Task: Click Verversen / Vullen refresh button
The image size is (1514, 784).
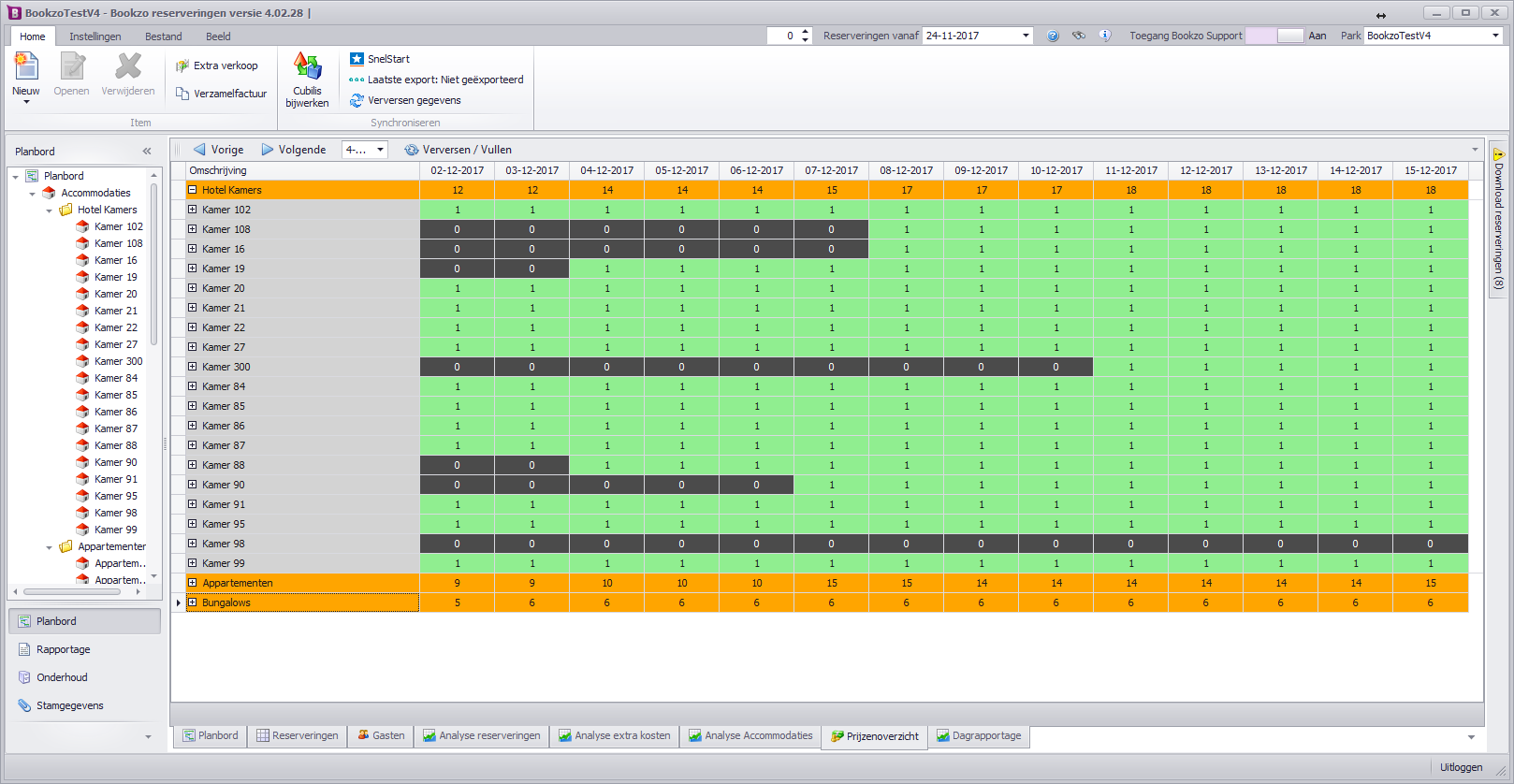Action: coord(459,150)
